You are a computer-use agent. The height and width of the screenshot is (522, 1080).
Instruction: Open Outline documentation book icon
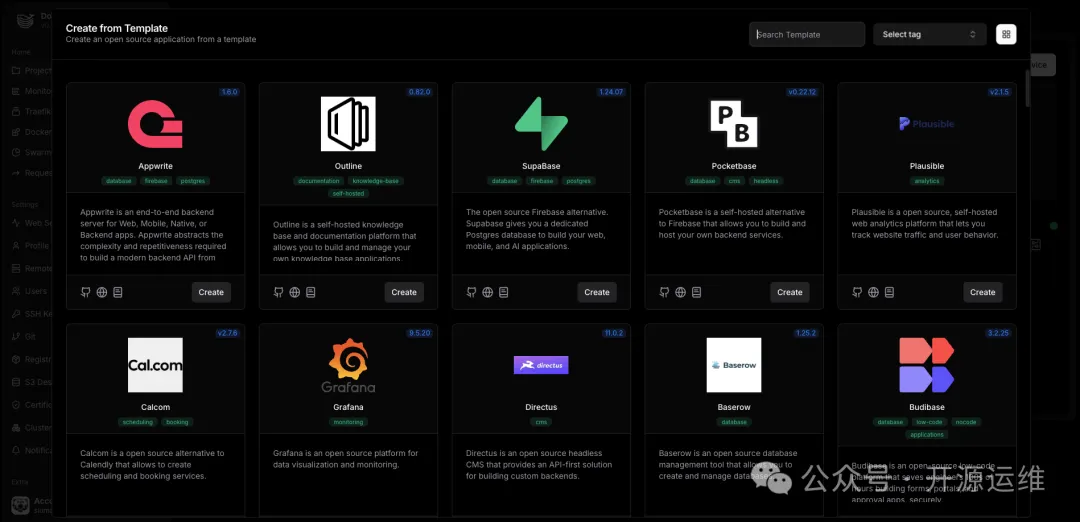pyautogui.click(x=311, y=292)
